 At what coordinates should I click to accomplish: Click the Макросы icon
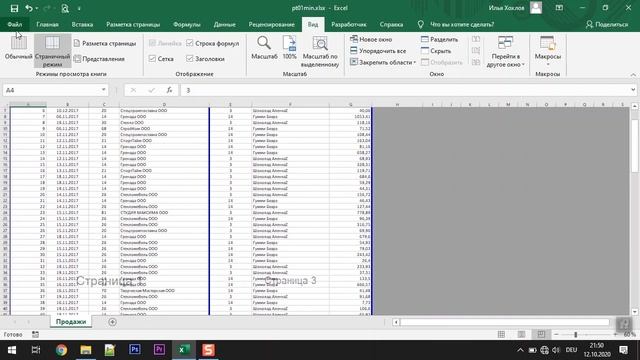click(x=547, y=43)
